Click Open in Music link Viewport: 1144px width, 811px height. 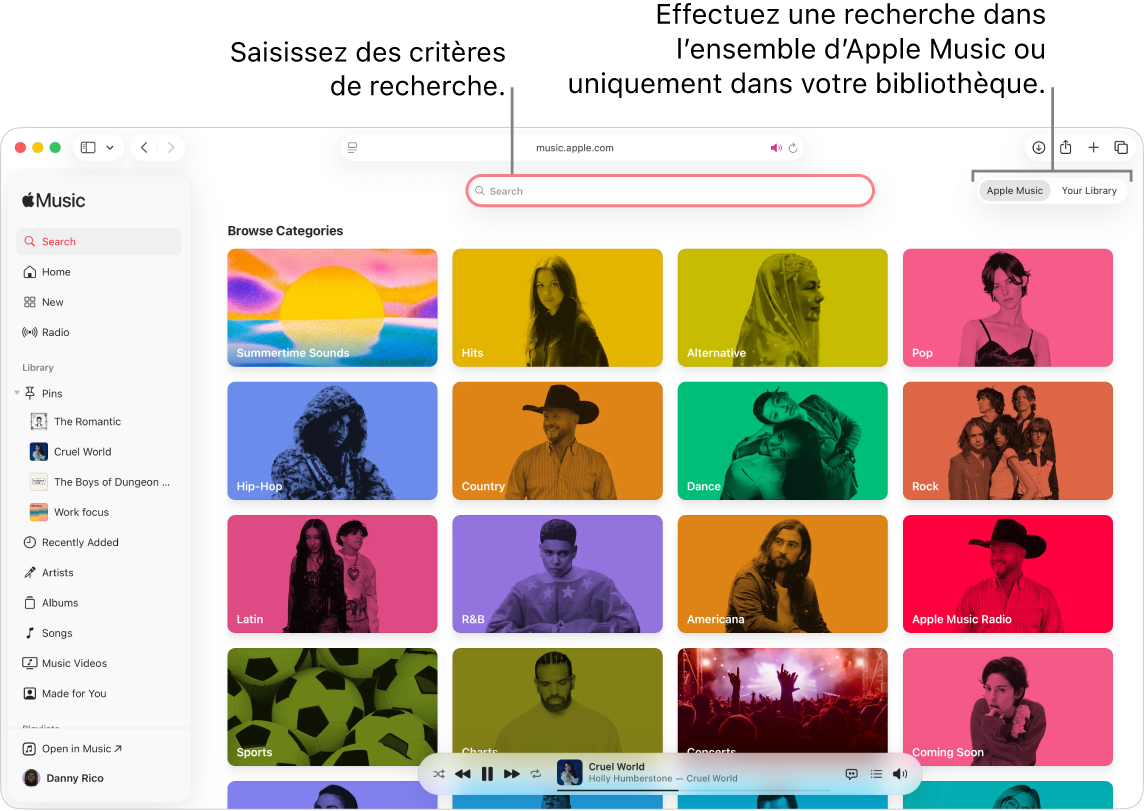click(x=73, y=749)
